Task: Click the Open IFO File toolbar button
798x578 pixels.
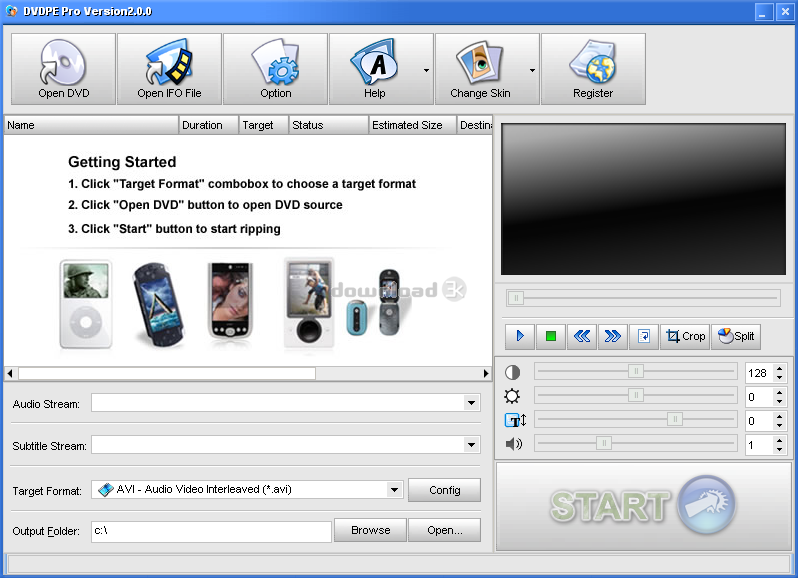Action: click(169, 69)
